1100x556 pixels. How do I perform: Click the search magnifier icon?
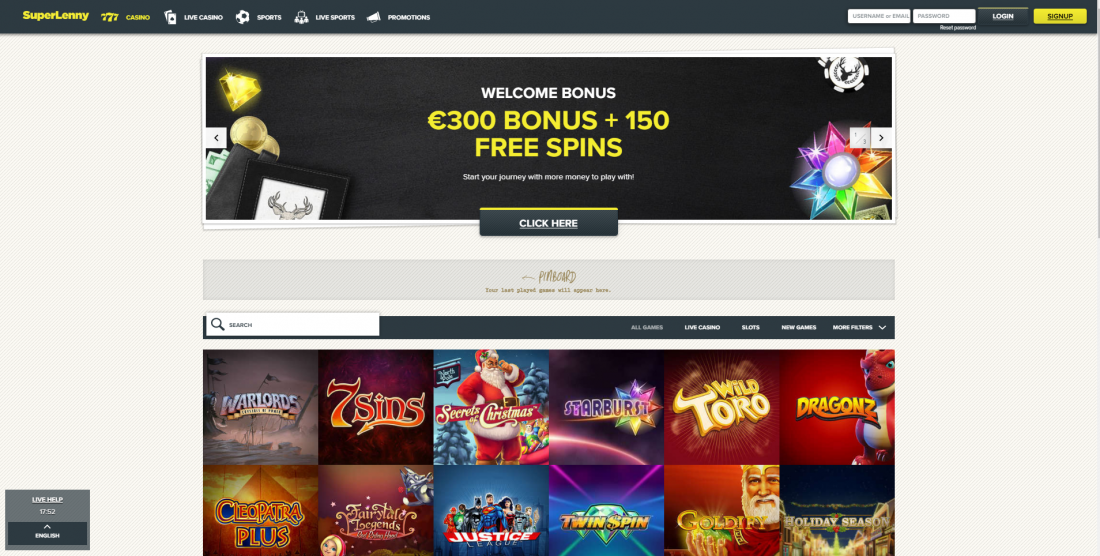(x=217, y=324)
